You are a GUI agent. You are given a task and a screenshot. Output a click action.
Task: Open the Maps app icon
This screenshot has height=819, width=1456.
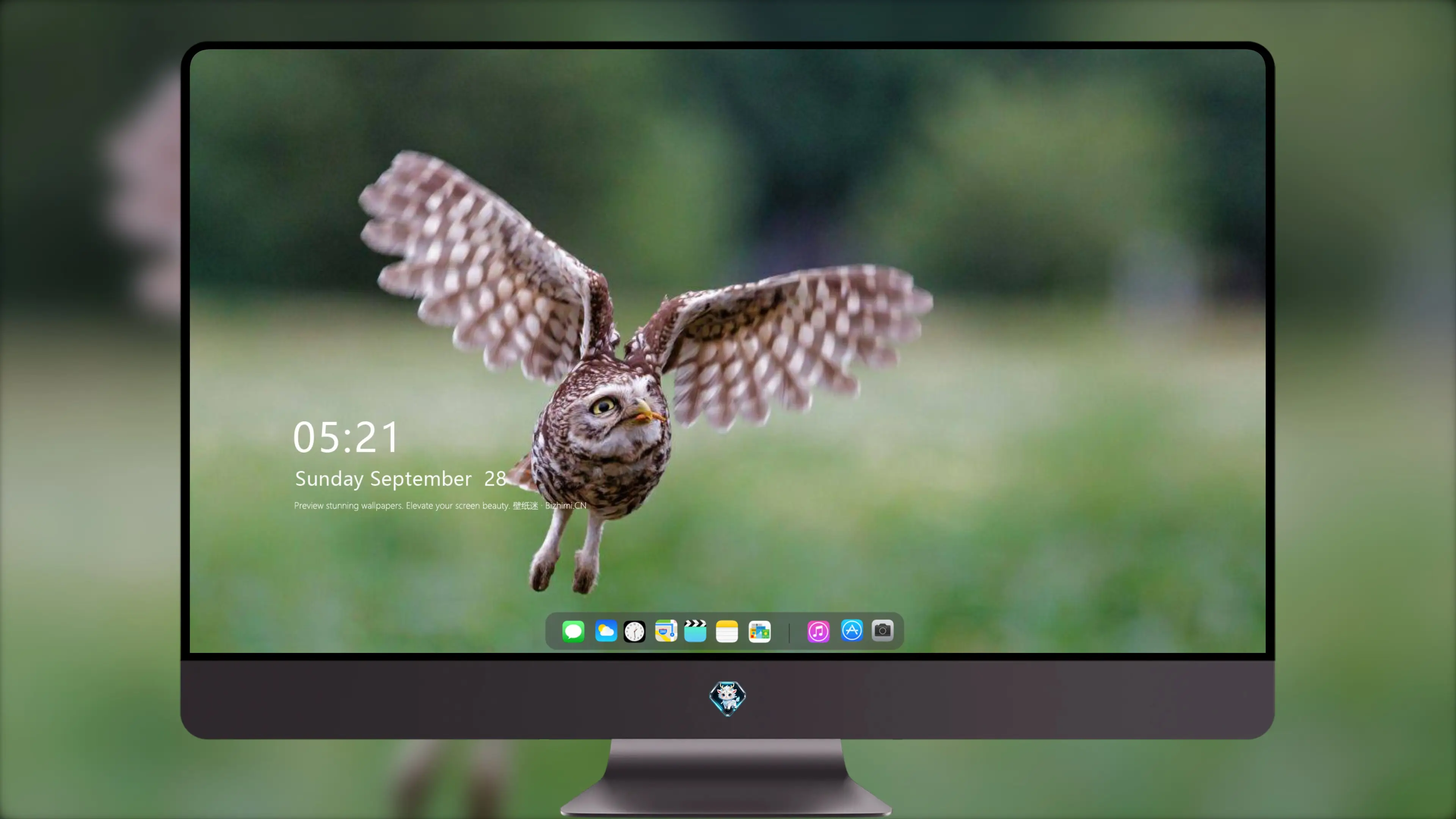[666, 631]
